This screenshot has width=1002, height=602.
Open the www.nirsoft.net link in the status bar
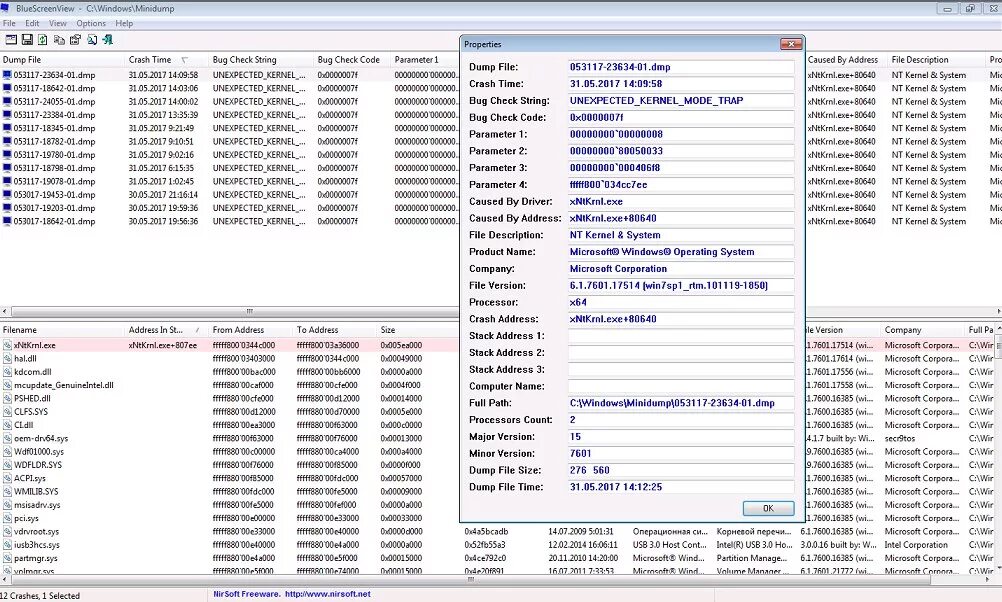[x=328, y=594]
